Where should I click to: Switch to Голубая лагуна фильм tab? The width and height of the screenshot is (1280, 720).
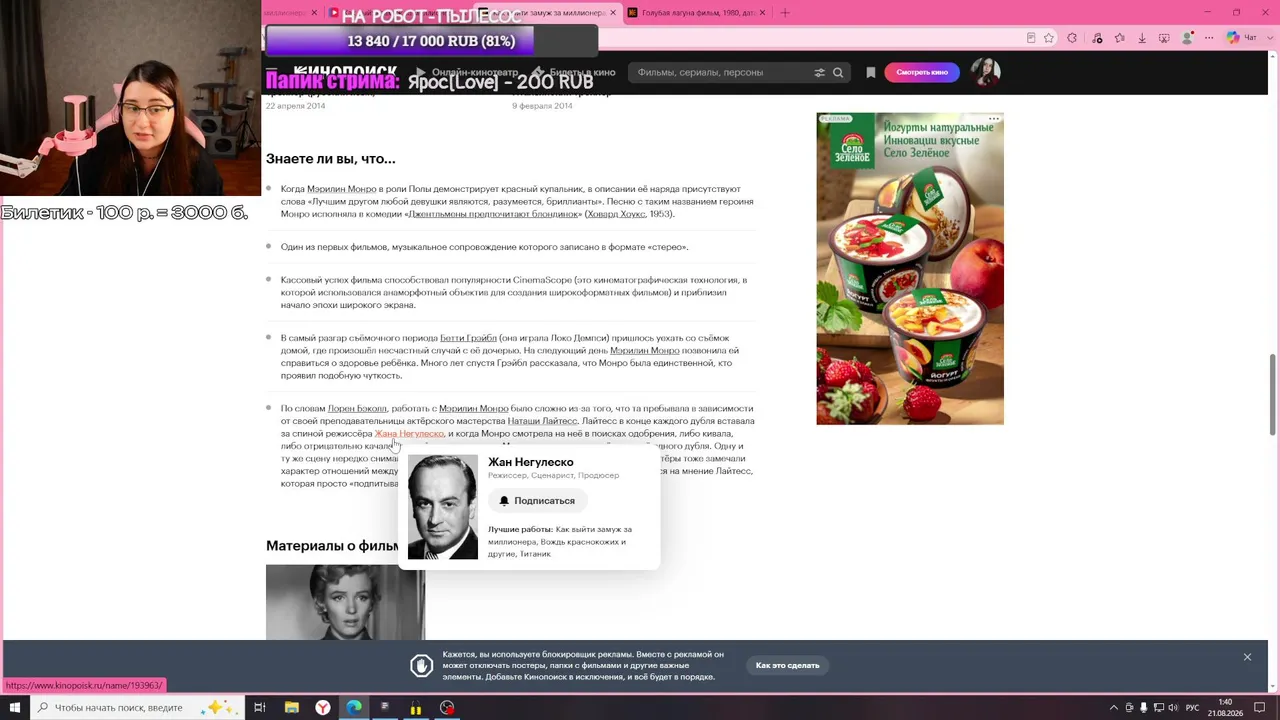pyautogui.click(x=696, y=13)
